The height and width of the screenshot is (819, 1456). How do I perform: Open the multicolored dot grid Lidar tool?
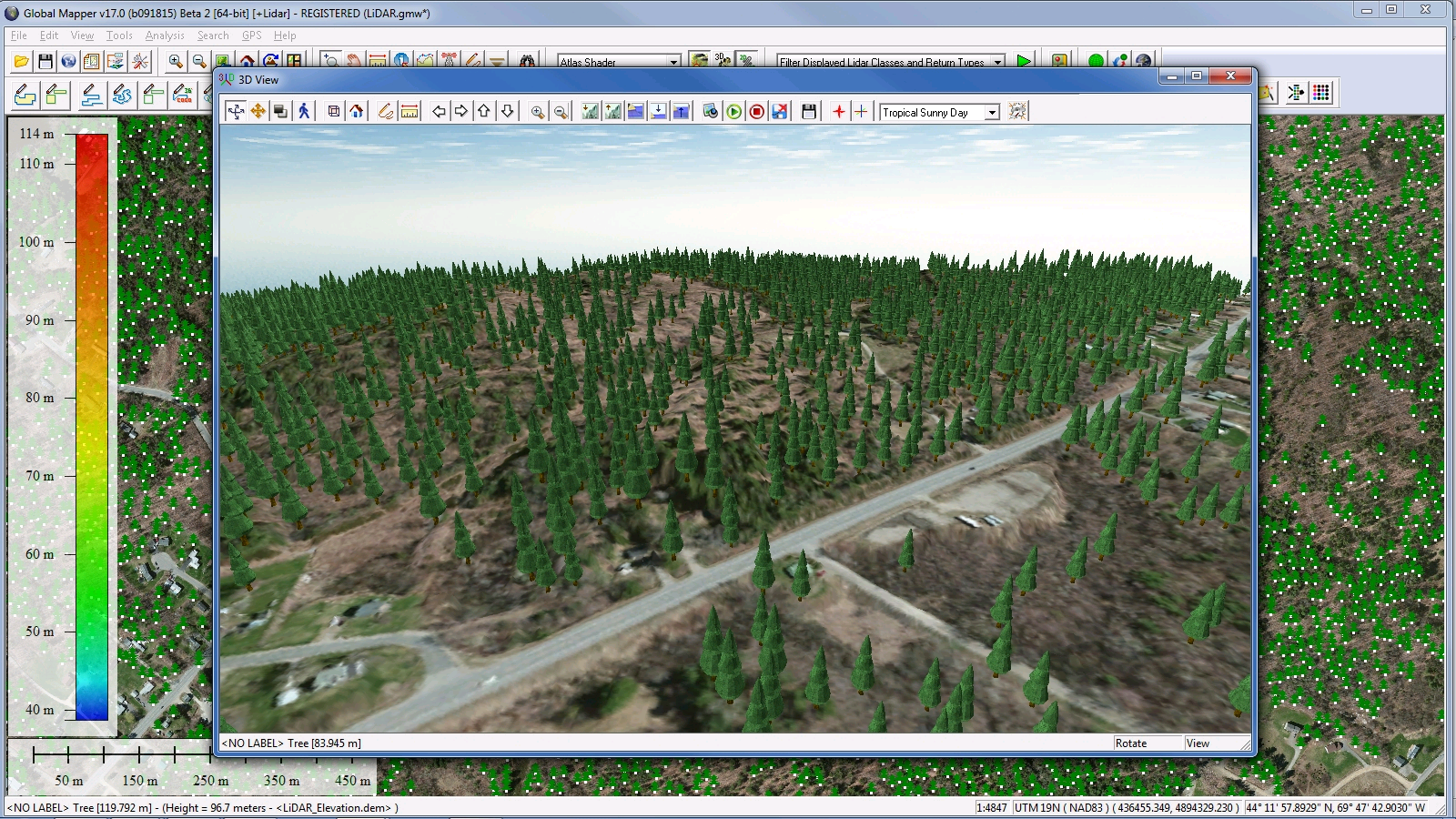click(1321, 93)
